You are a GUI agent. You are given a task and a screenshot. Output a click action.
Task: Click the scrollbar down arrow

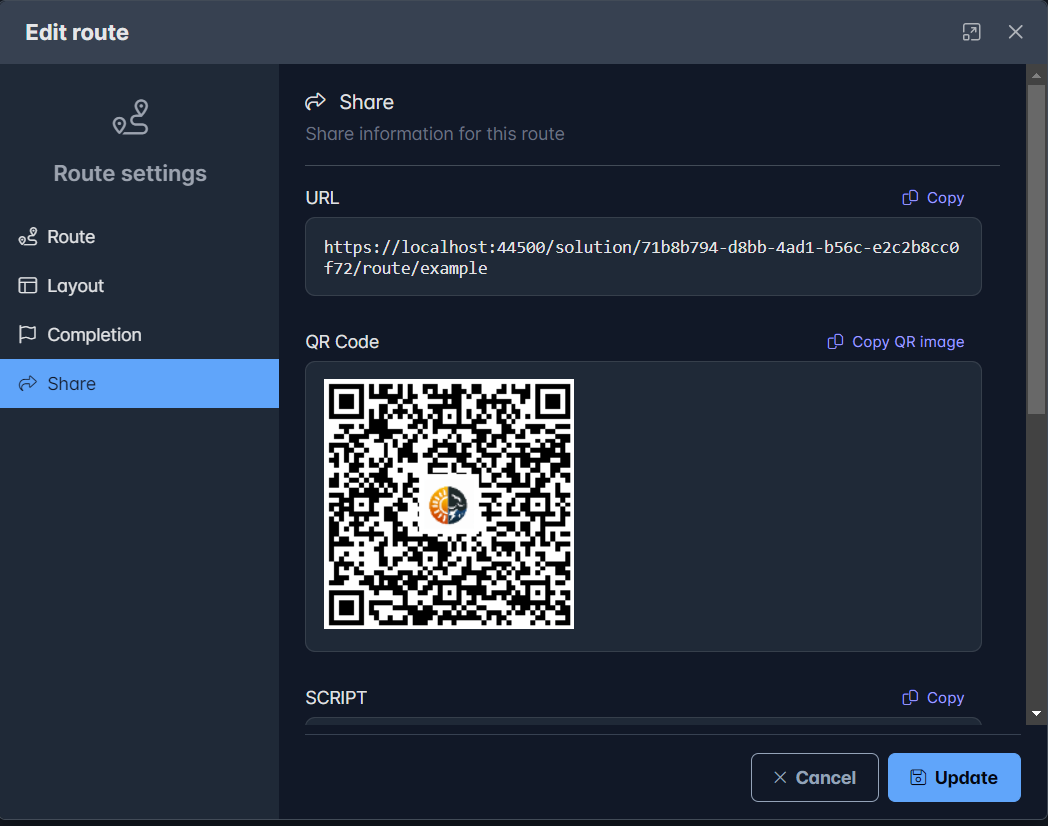[1036, 714]
